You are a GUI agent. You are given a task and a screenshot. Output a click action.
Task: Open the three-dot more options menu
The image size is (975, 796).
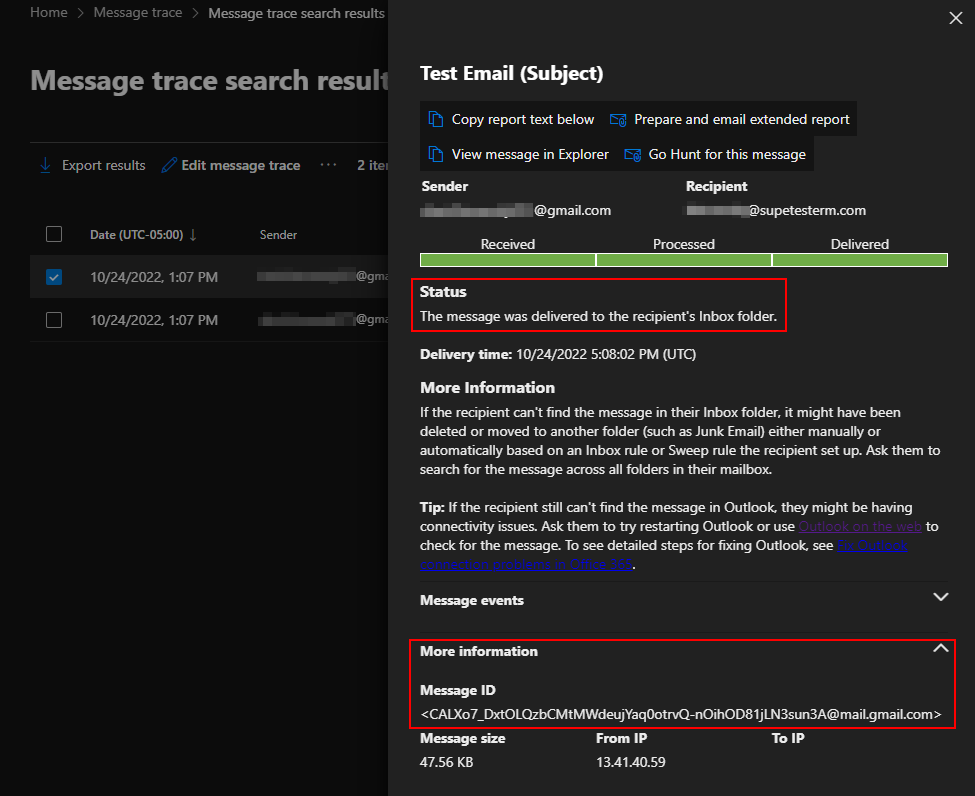coord(328,165)
